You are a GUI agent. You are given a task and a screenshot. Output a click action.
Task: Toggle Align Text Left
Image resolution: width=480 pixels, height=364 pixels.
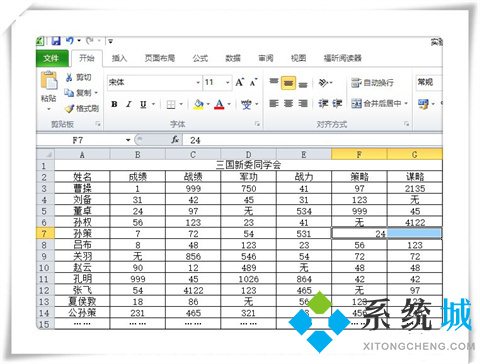274,104
